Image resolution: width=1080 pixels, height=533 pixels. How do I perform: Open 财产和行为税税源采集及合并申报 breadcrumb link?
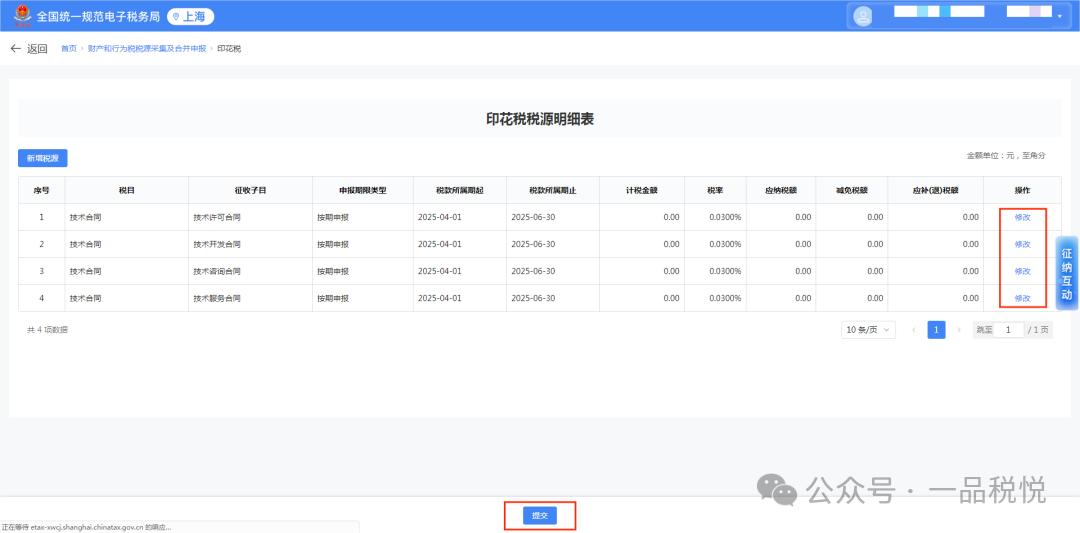(x=147, y=48)
